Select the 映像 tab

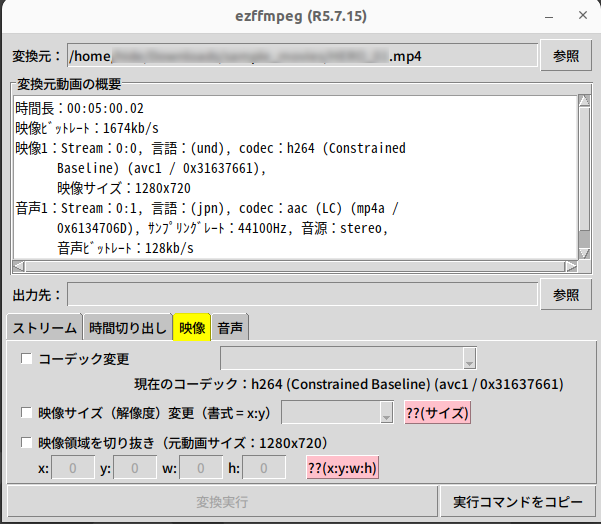[x=191, y=327]
